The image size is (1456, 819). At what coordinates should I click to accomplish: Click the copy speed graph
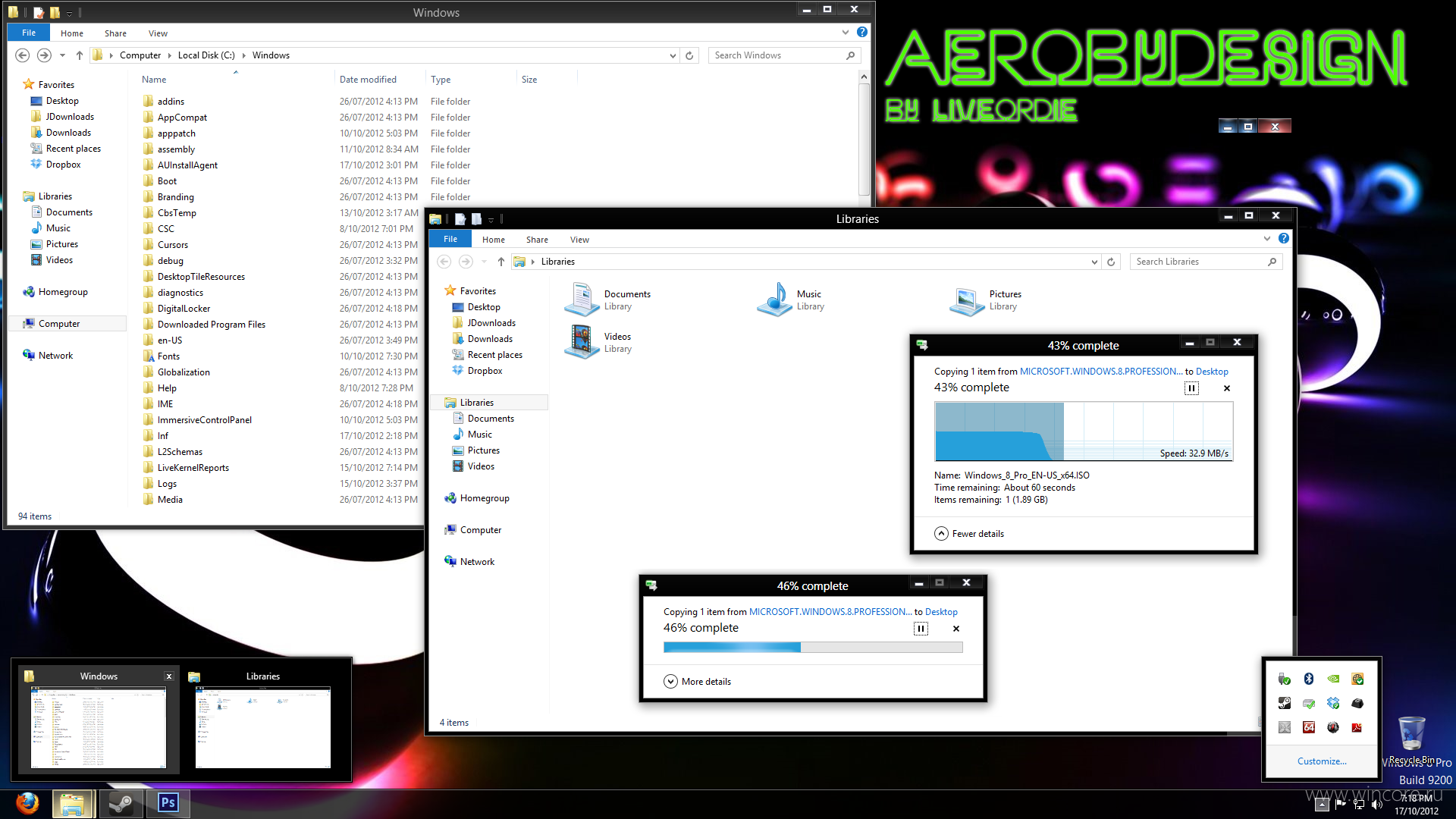(x=1084, y=431)
